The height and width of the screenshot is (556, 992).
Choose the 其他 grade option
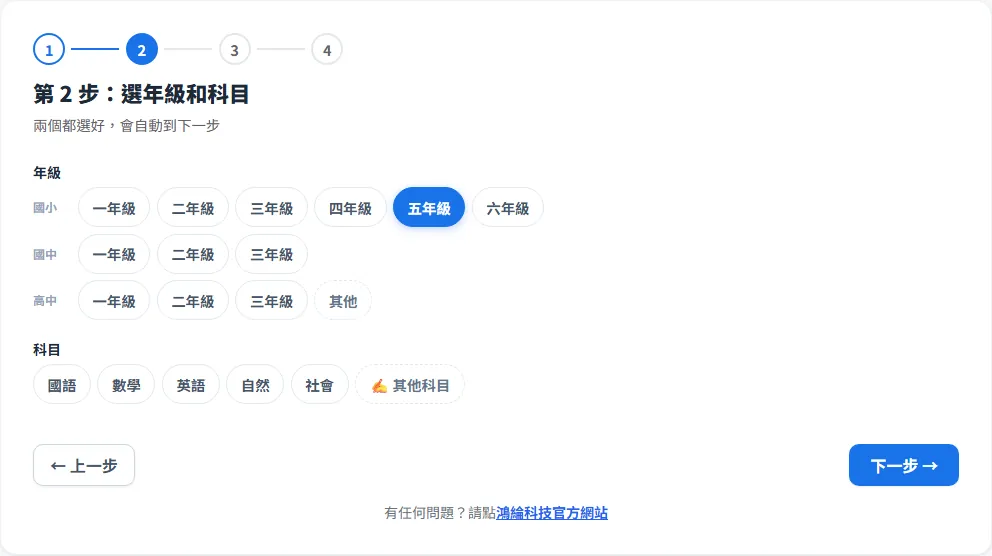(x=343, y=300)
